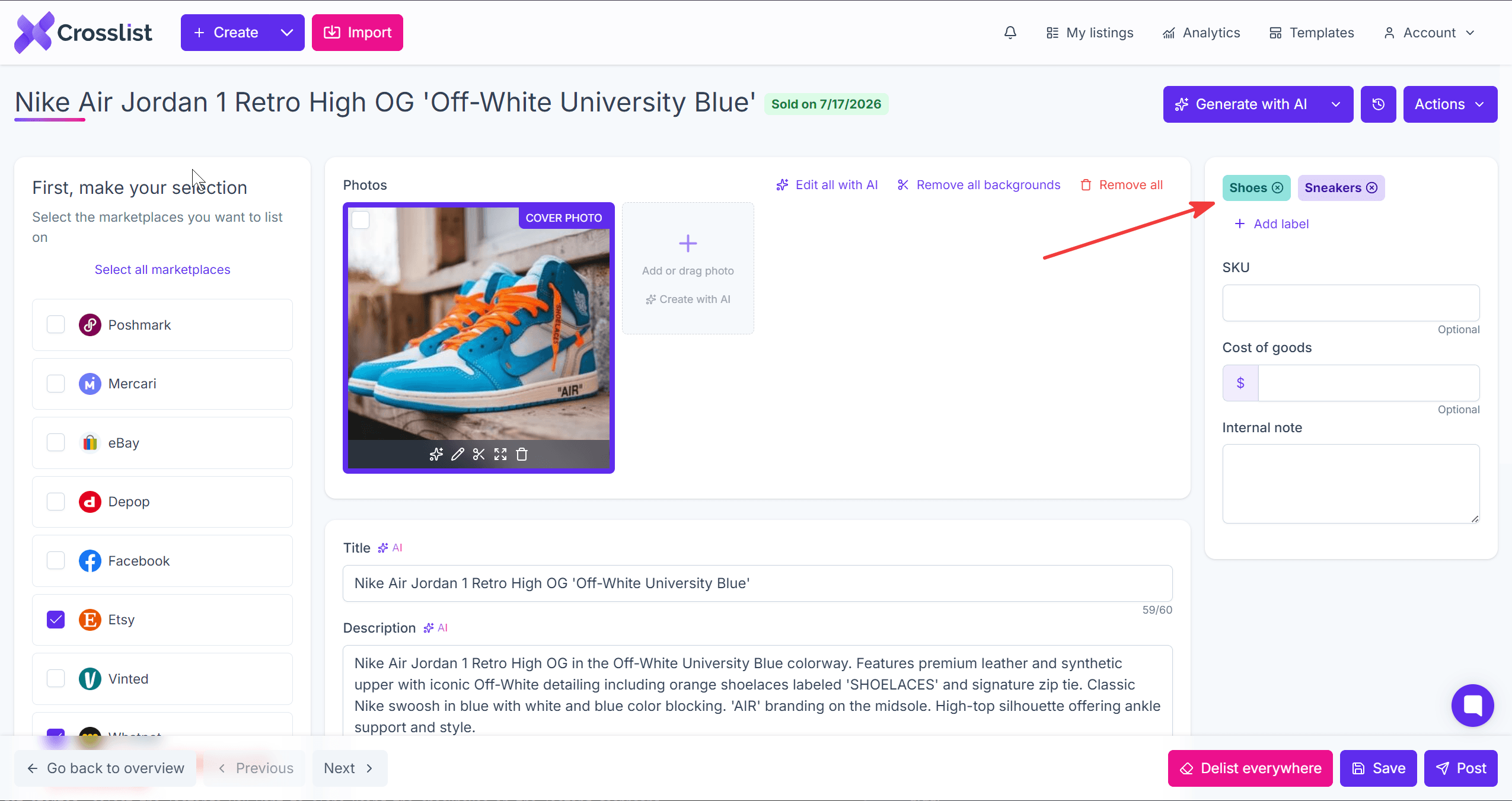Click Edit all with AI
The width and height of the screenshot is (1512, 801).
click(x=827, y=185)
